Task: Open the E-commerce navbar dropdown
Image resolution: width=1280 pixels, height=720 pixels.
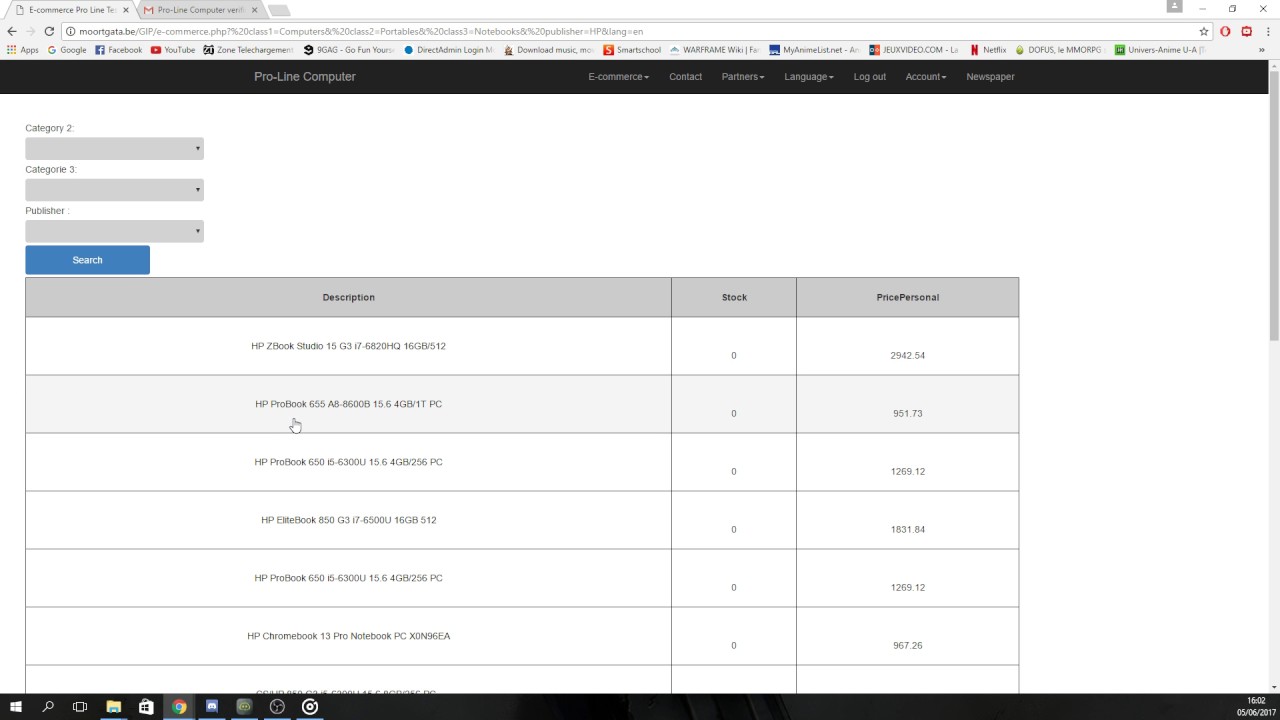Action: (x=618, y=77)
